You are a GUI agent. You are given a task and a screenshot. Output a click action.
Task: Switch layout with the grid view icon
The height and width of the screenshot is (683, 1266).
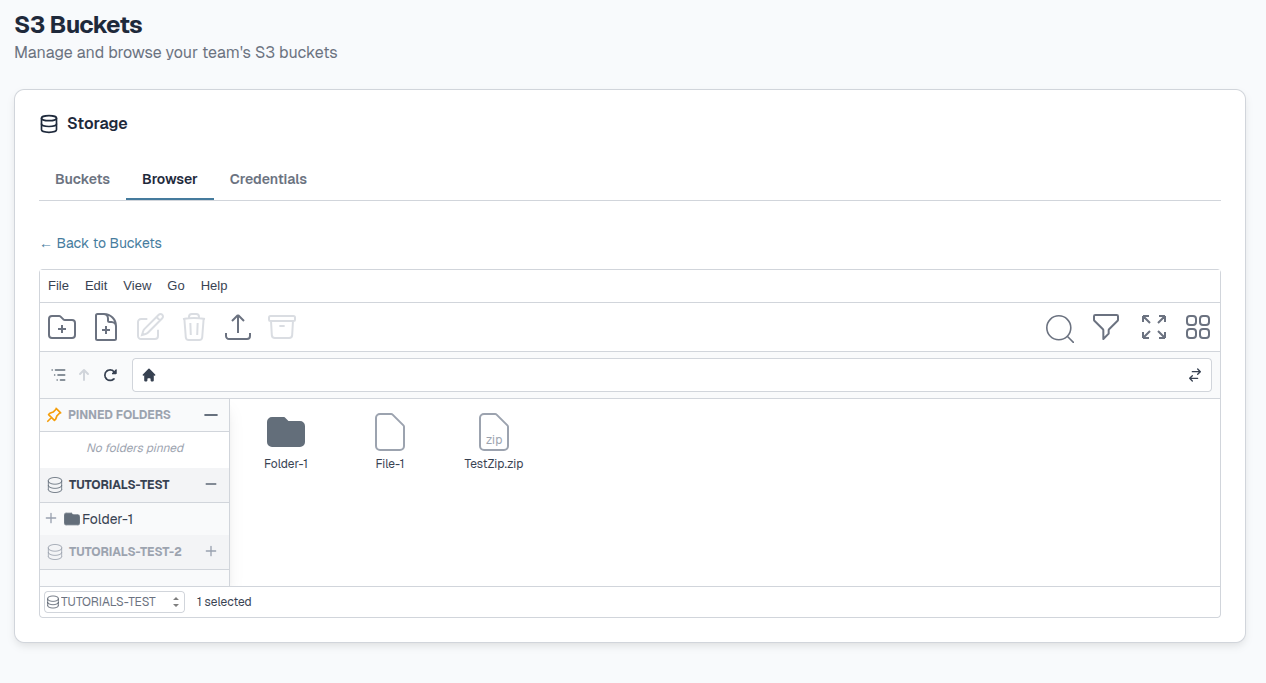click(1198, 327)
